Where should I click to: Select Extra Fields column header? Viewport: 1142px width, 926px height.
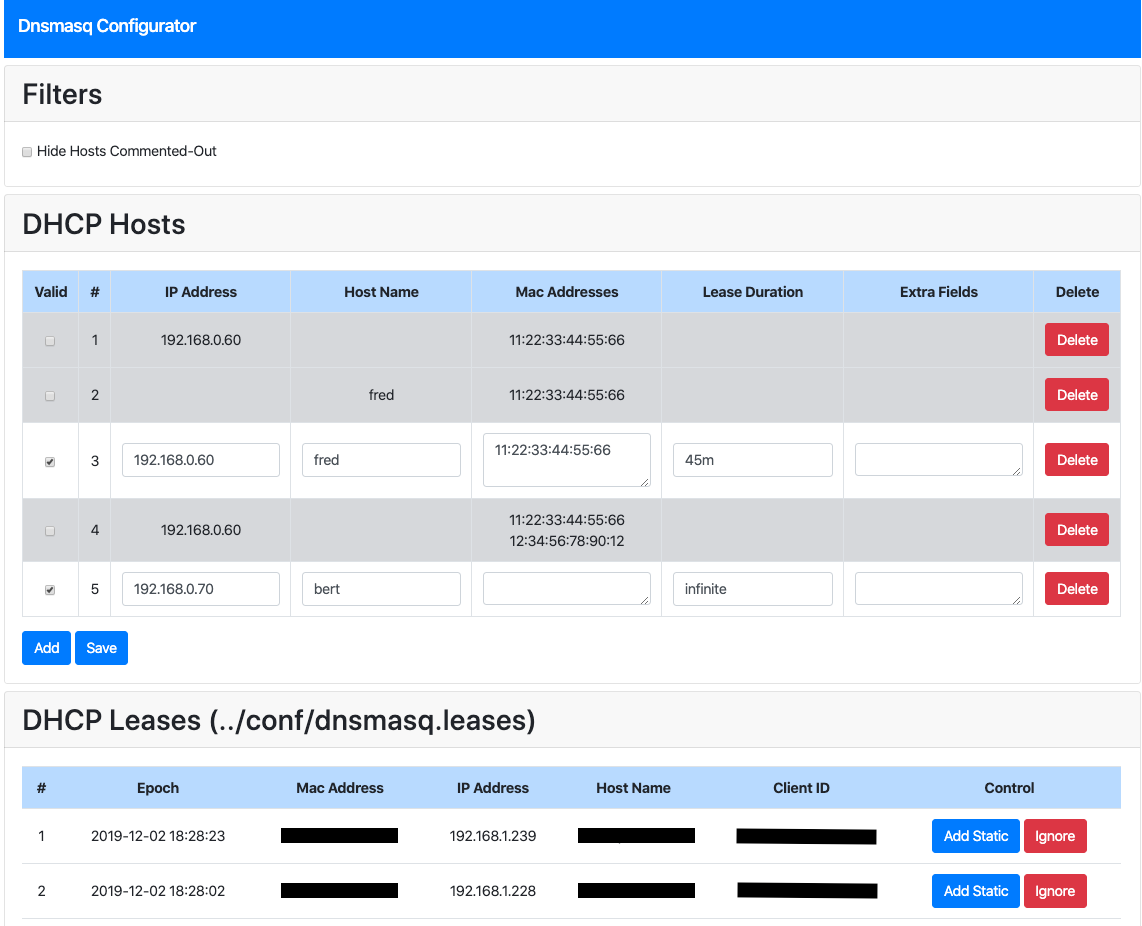(938, 292)
